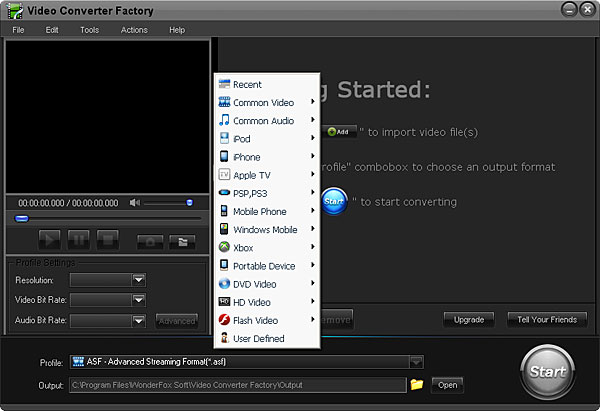Click the Portable Device icon

pos(224,265)
